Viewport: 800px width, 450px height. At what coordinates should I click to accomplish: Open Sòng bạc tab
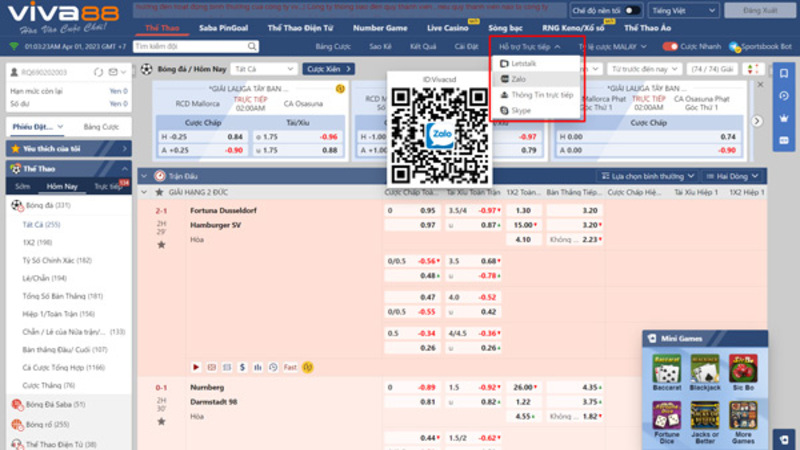[x=505, y=28]
